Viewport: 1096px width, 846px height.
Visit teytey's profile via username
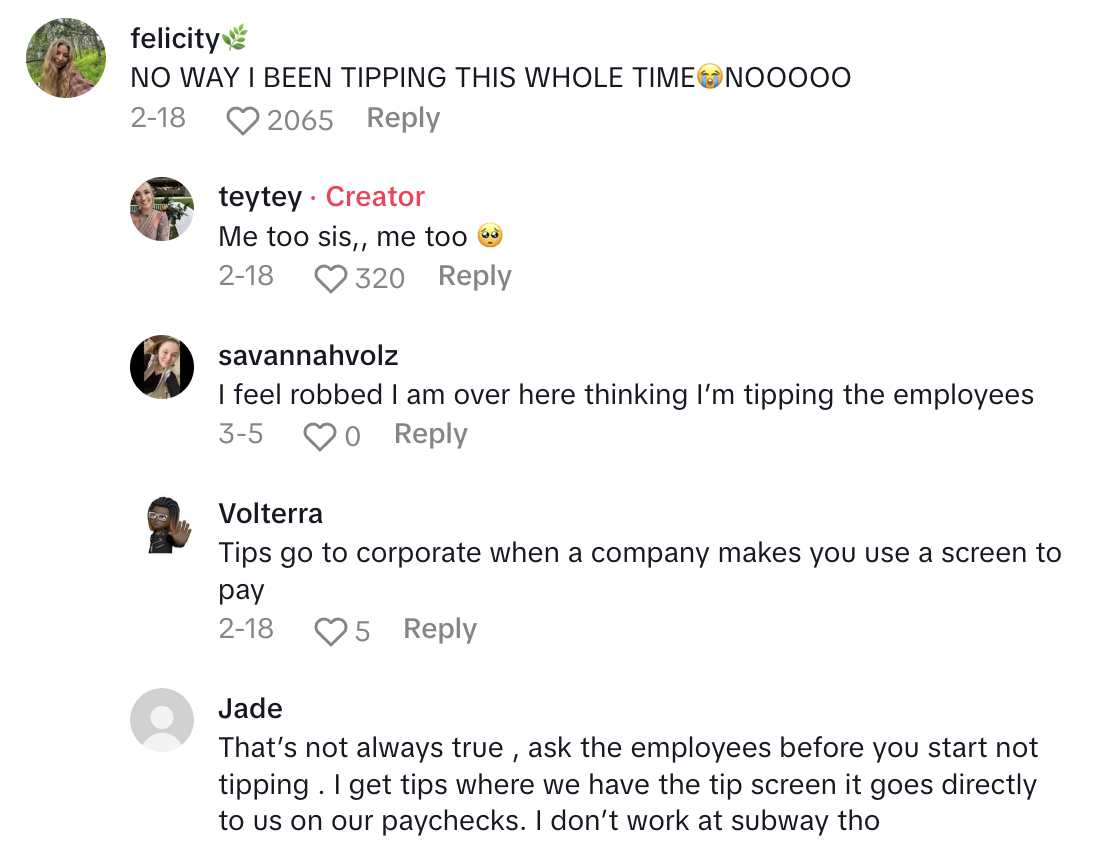(260, 197)
